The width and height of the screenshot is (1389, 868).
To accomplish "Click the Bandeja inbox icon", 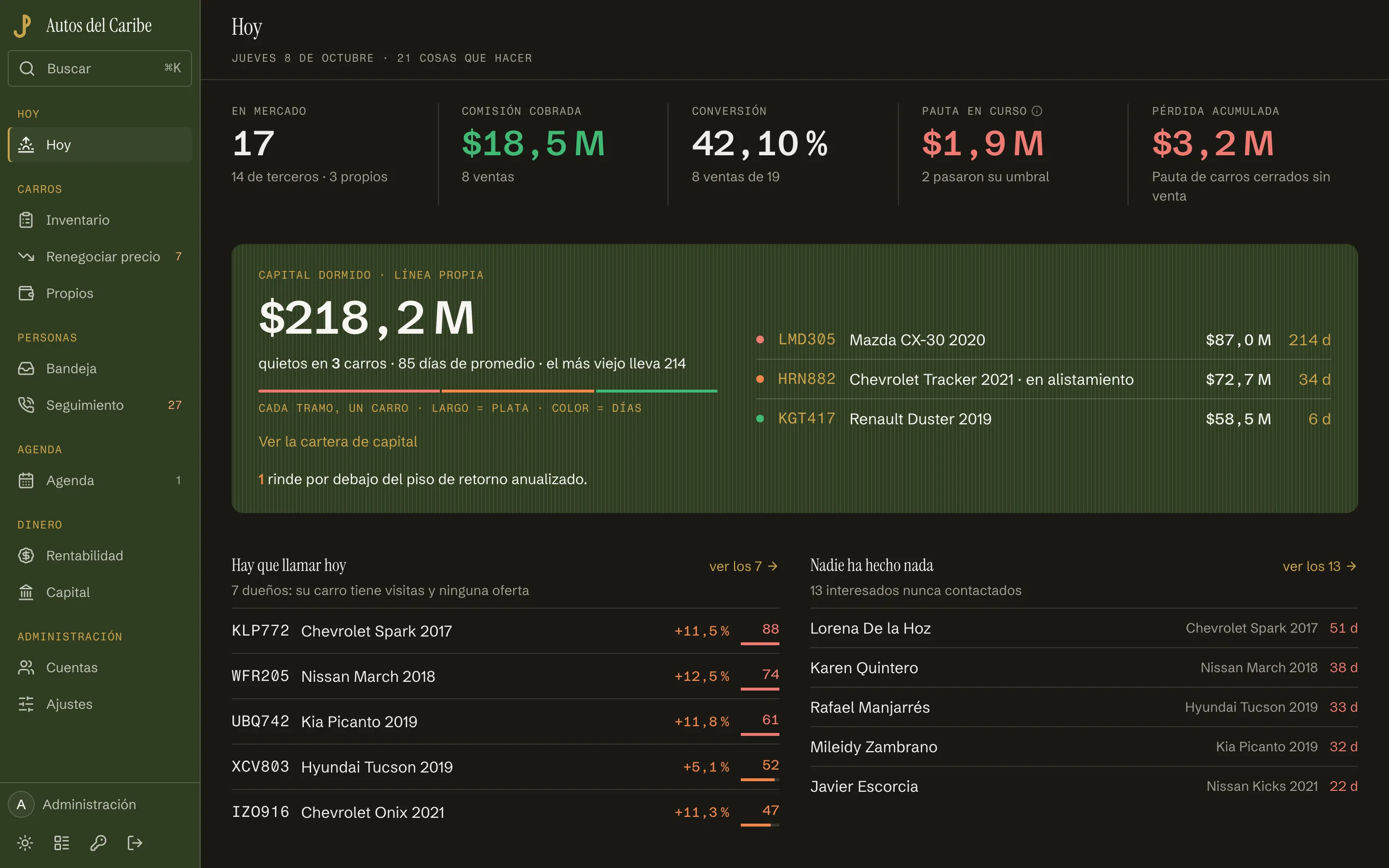I will coord(26,368).
